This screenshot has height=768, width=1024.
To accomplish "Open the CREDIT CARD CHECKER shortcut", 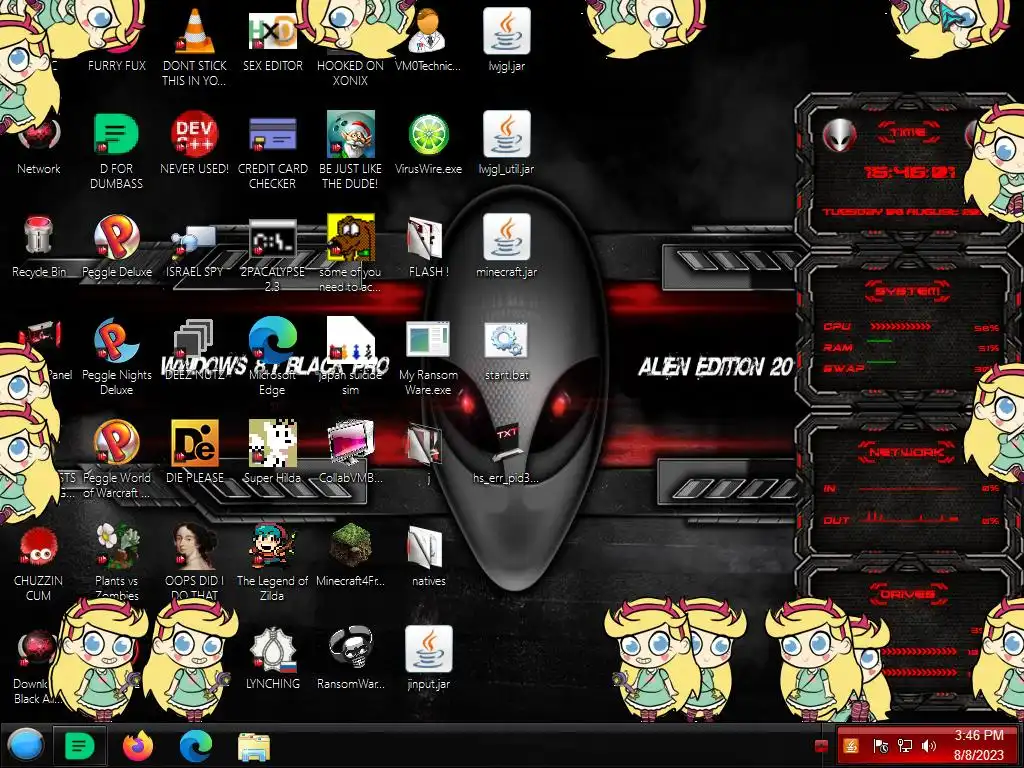I will (x=272, y=135).
